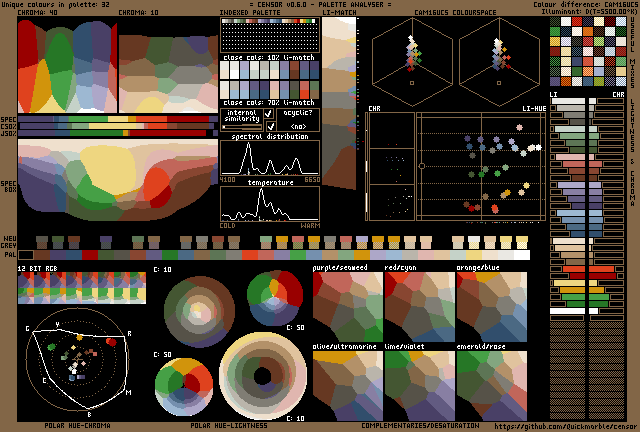Click the CS0% bar label
Image resolution: width=640 pixels, height=432 pixels.
9,126
